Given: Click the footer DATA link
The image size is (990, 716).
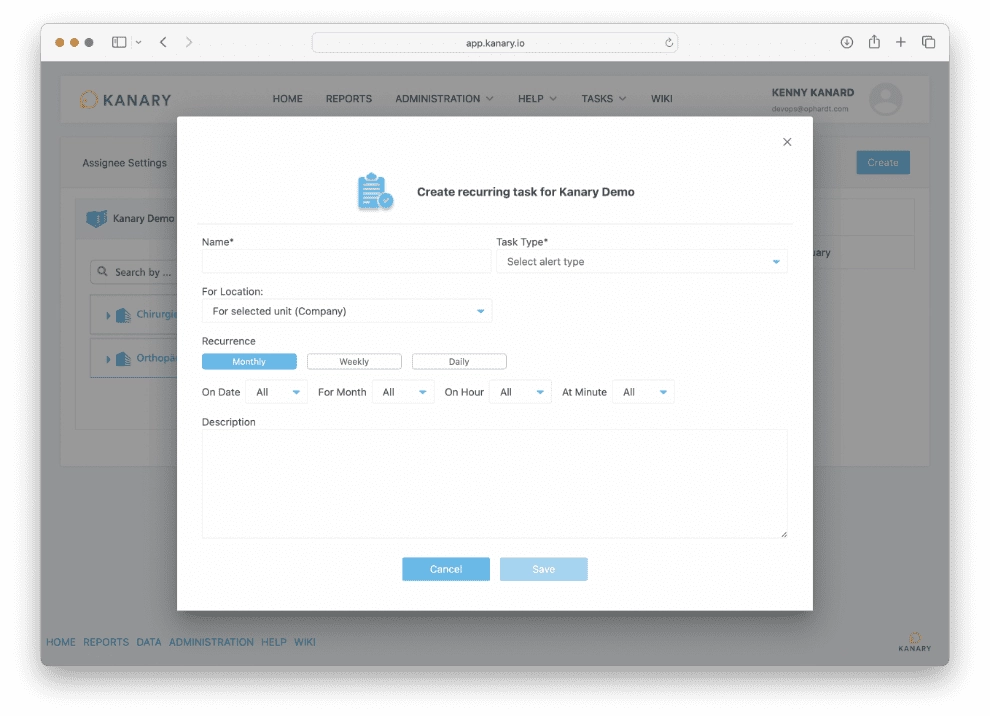Looking at the screenshot, I should pos(149,641).
